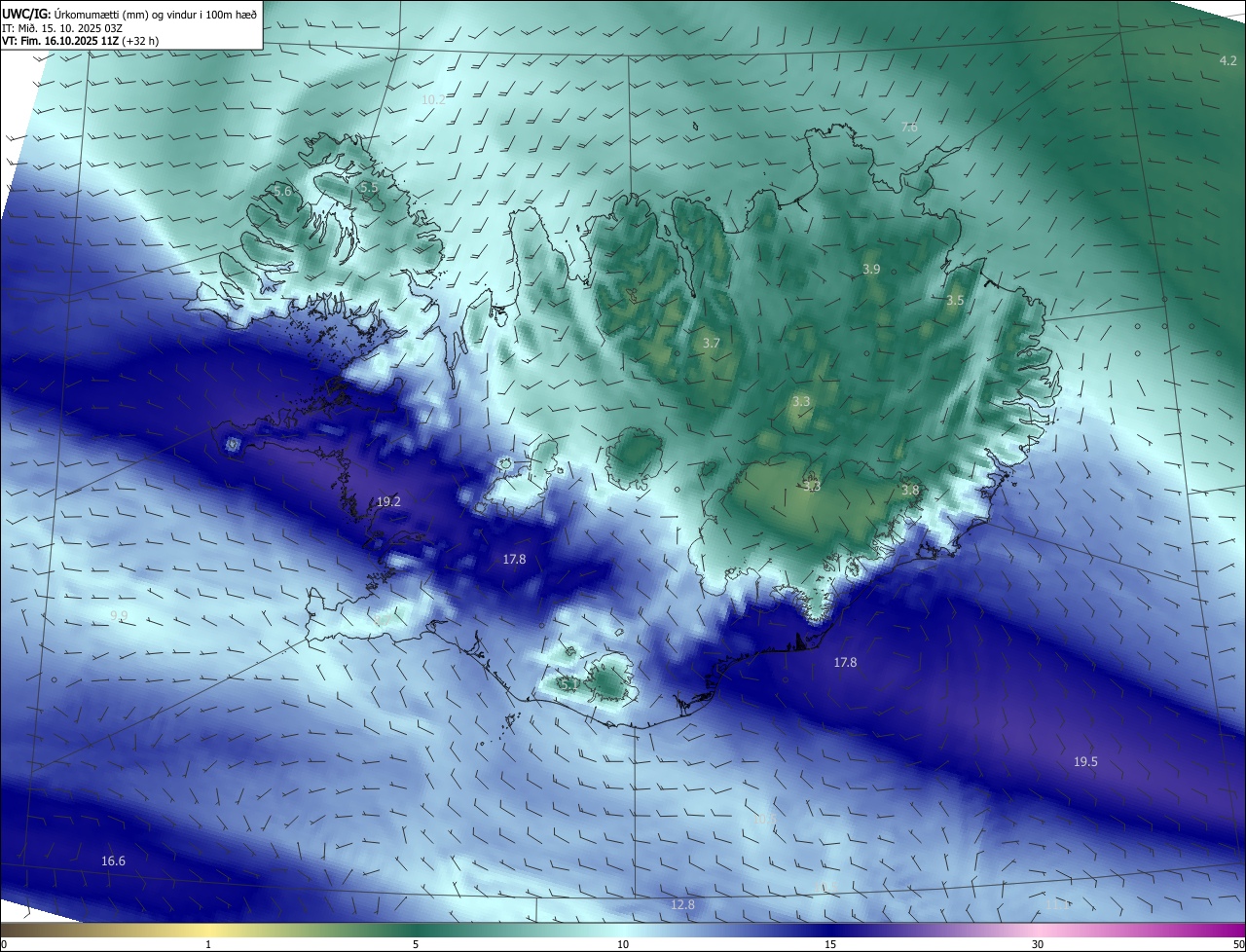
Task: Click the 5.5 value label
Action: coord(368,188)
